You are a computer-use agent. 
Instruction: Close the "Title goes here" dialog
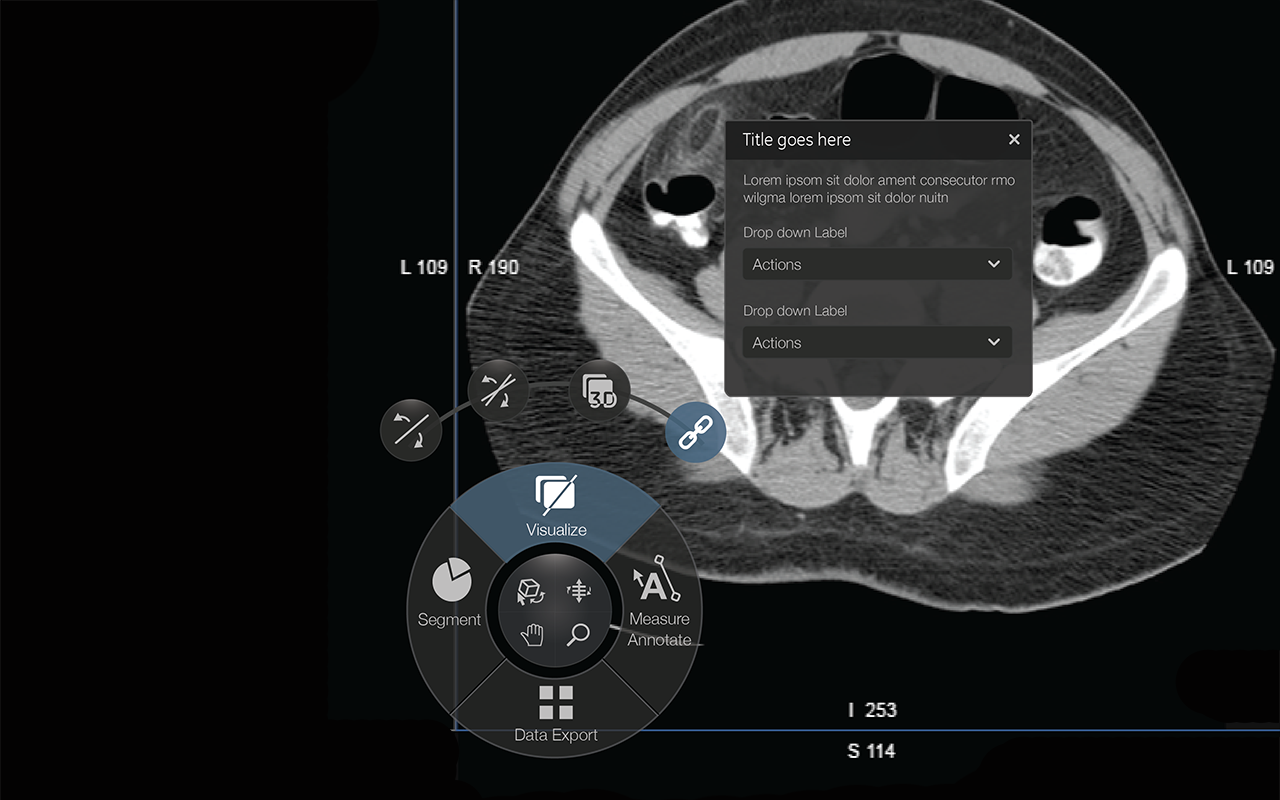click(1014, 140)
